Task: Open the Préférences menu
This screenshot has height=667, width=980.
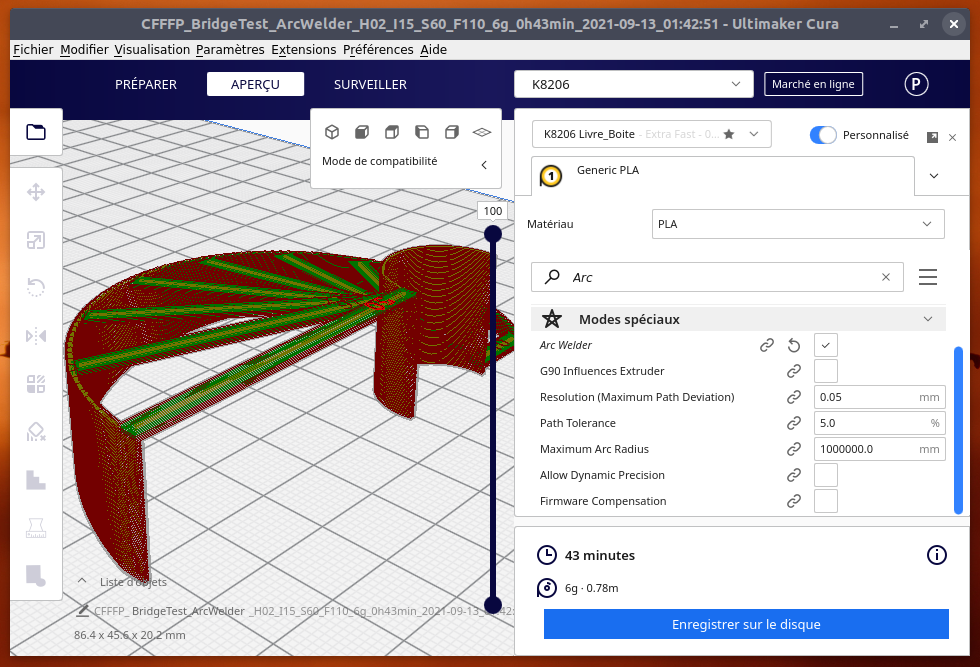Action: coord(378,49)
